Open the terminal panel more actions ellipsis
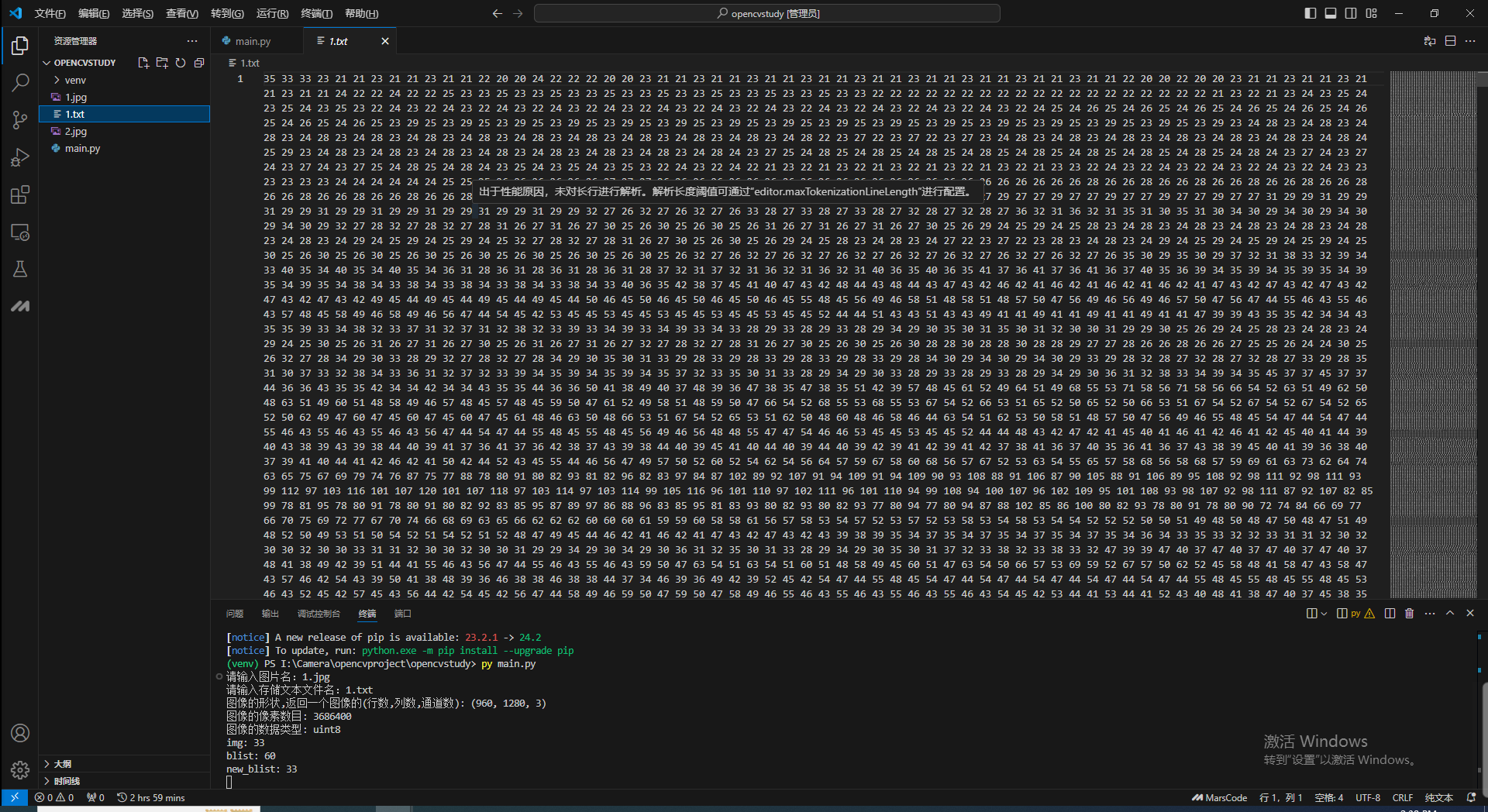This screenshot has width=1488, height=812. (1430, 613)
